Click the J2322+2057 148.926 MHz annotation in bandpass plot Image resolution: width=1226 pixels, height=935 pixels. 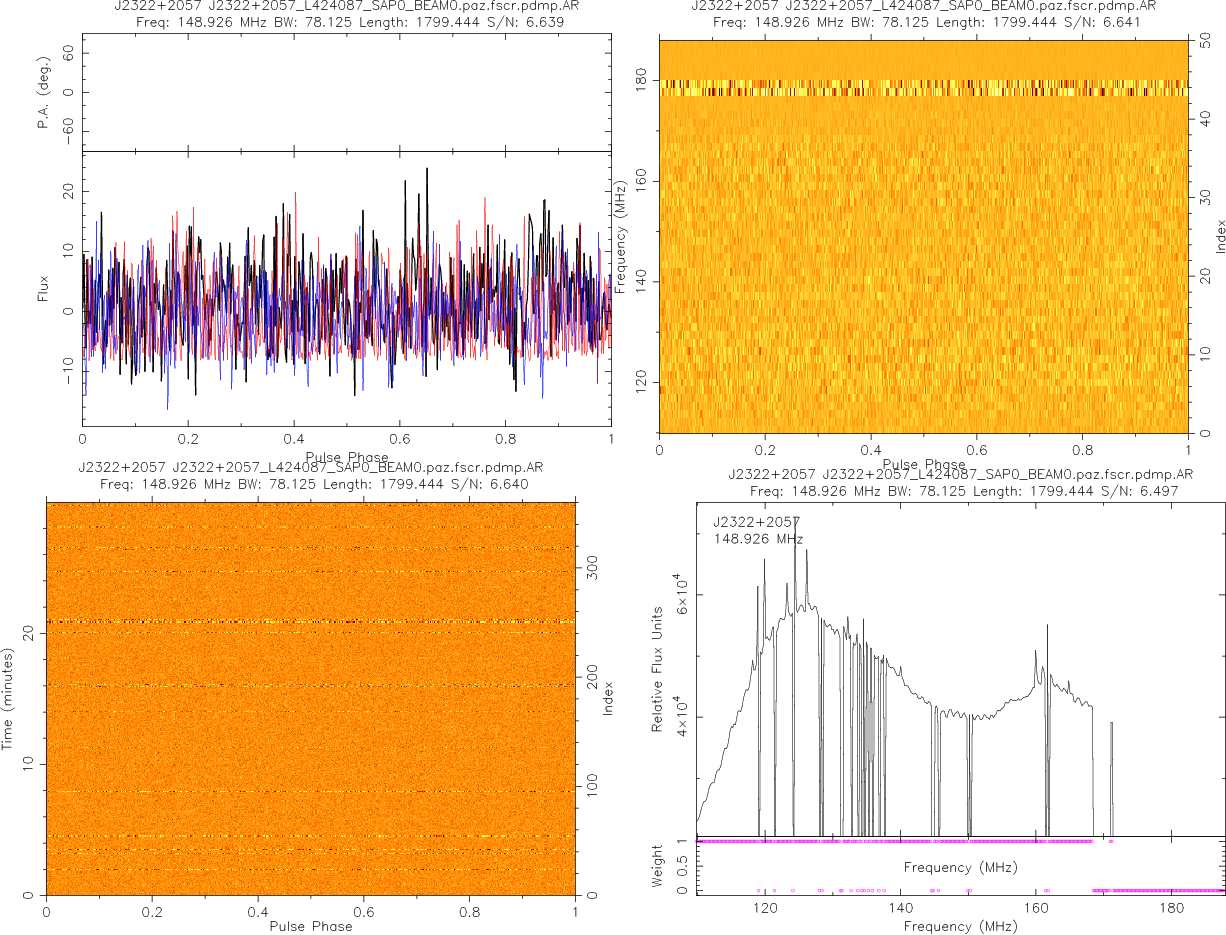[x=758, y=530]
